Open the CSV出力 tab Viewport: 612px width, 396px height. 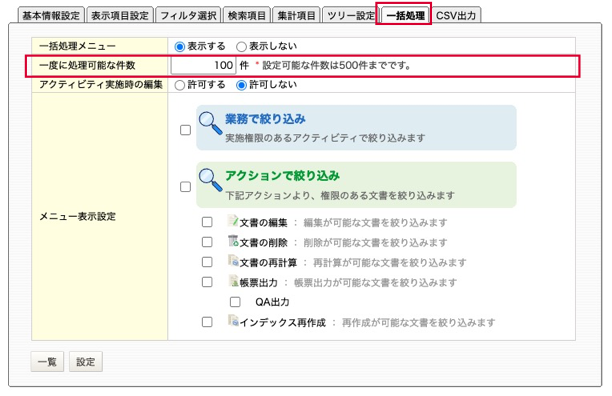(x=456, y=15)
